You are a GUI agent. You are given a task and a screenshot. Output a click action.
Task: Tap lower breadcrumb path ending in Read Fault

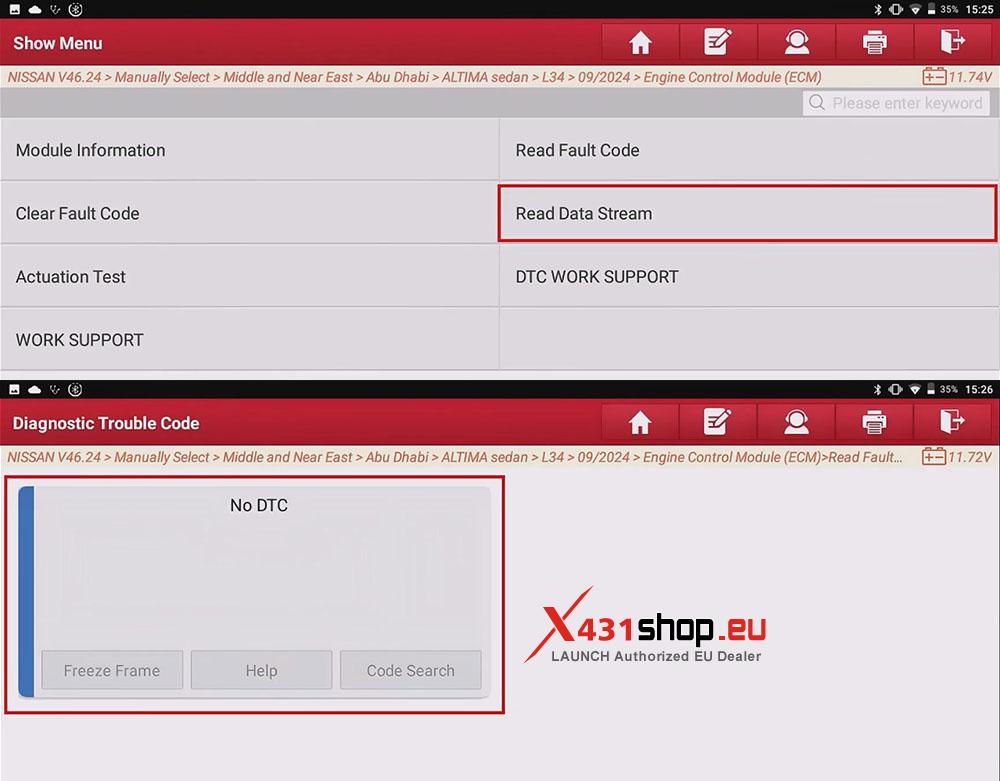click(455, 457)
